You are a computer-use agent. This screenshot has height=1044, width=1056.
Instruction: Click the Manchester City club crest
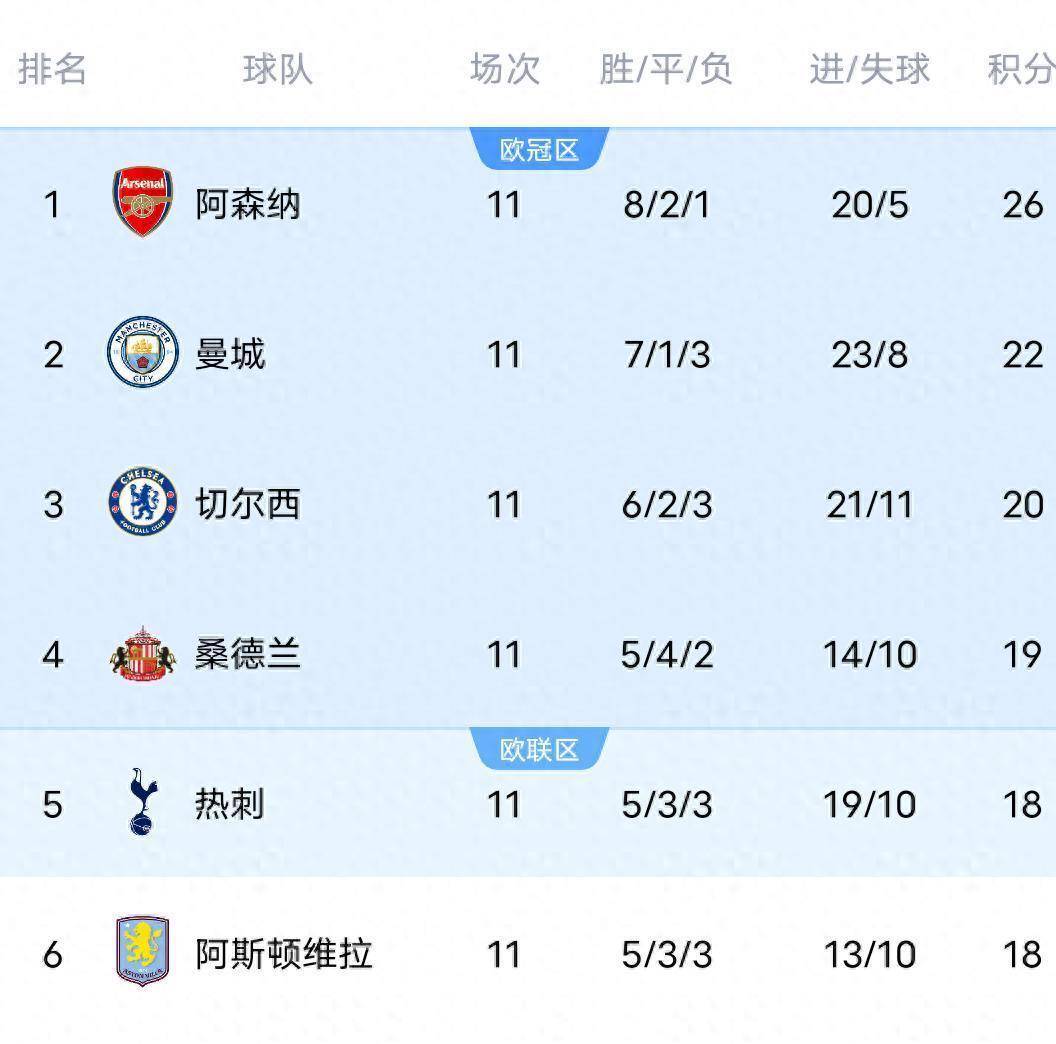(143, 353)
